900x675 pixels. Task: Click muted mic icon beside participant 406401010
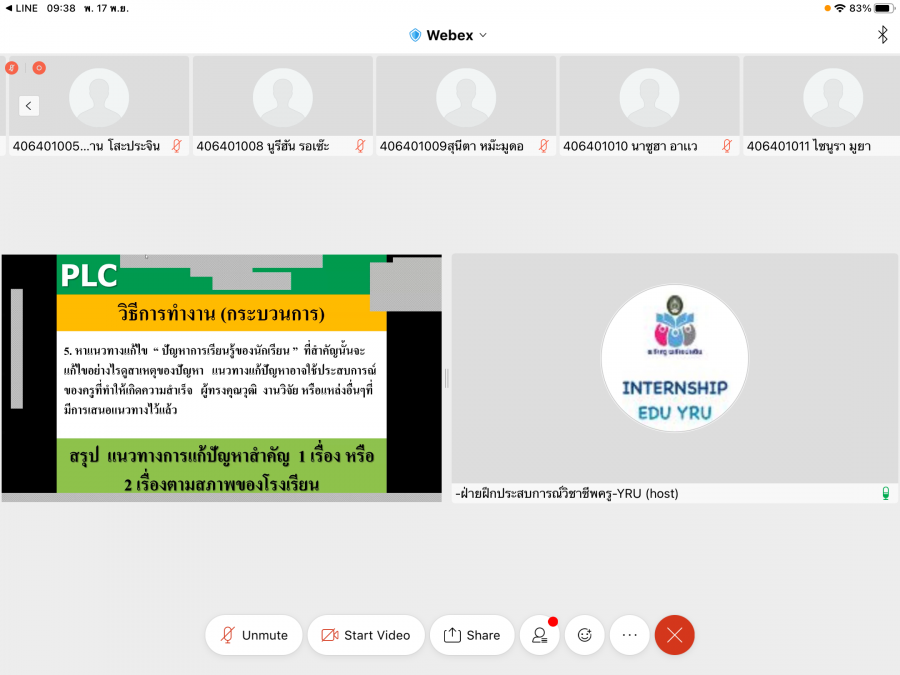727,146
